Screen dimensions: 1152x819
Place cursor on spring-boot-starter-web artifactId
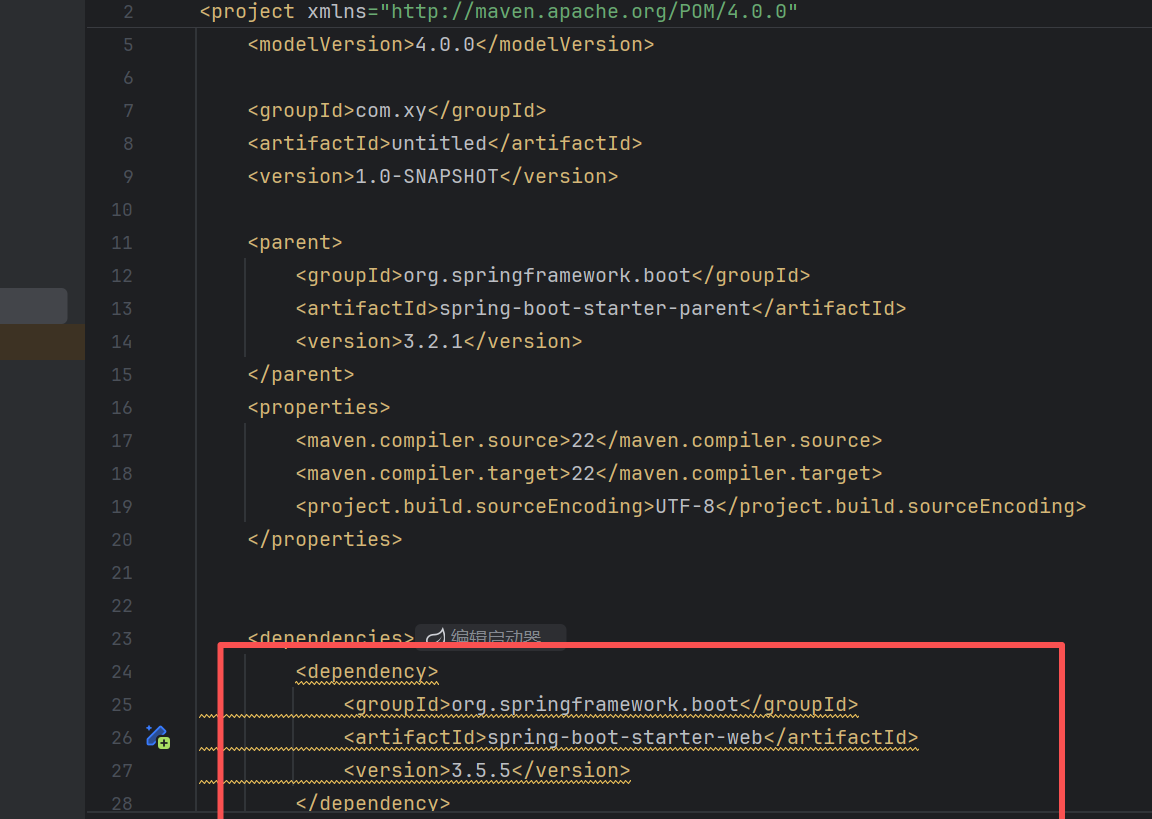click(625, 737)
